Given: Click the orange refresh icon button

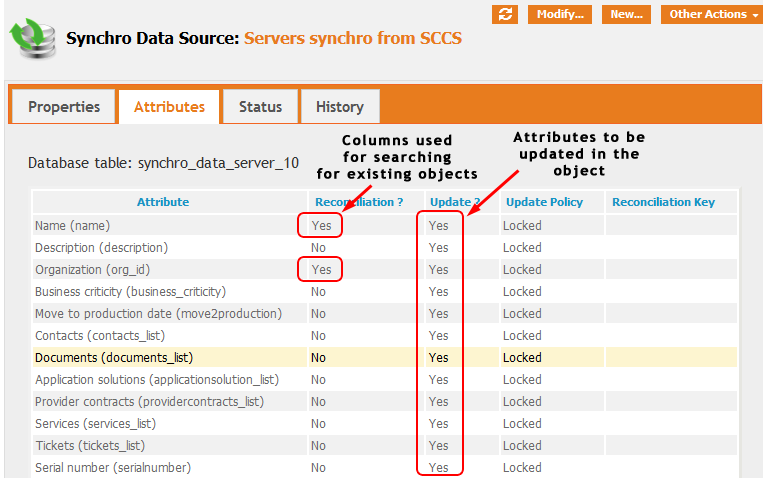Looking at the screenshot, I should [x=506, y=14].
